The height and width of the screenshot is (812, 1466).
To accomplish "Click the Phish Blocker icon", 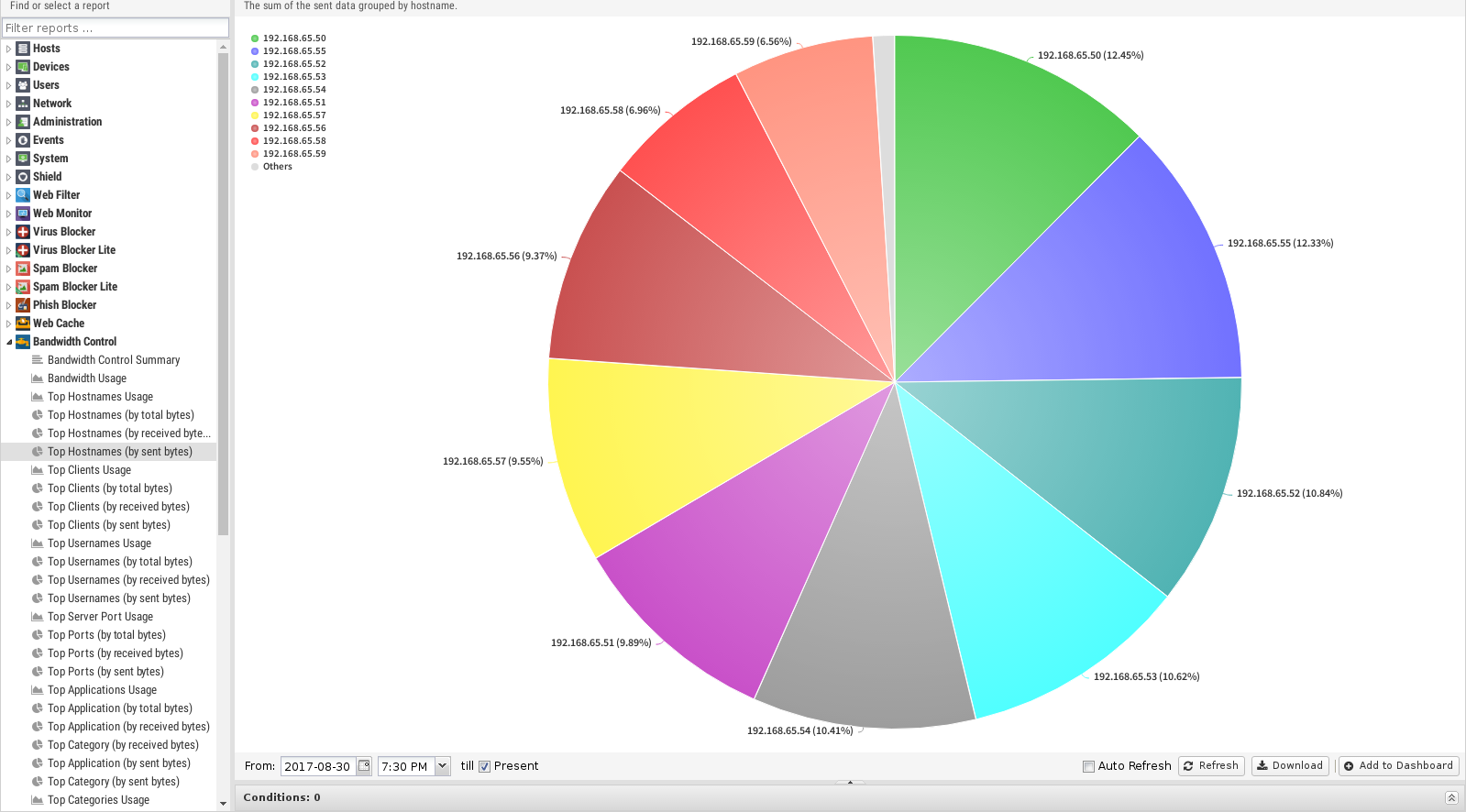I will pyautogui.click(x=23, y=305).
